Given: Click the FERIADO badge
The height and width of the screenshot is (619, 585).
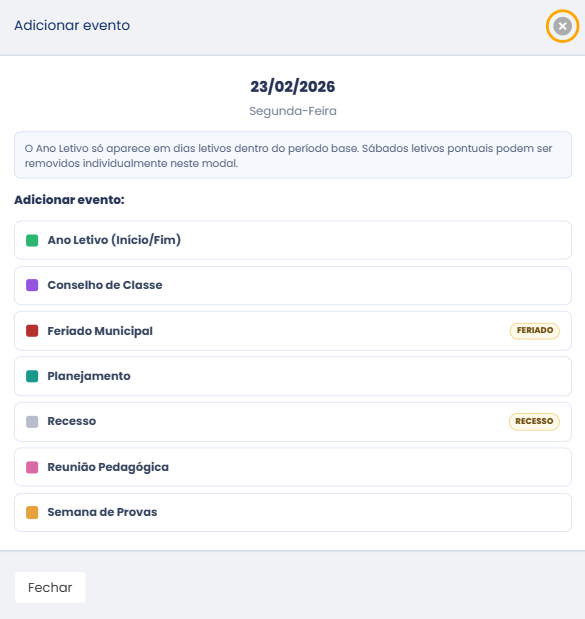Looking at the screenshot, I should tap(535, 331).
